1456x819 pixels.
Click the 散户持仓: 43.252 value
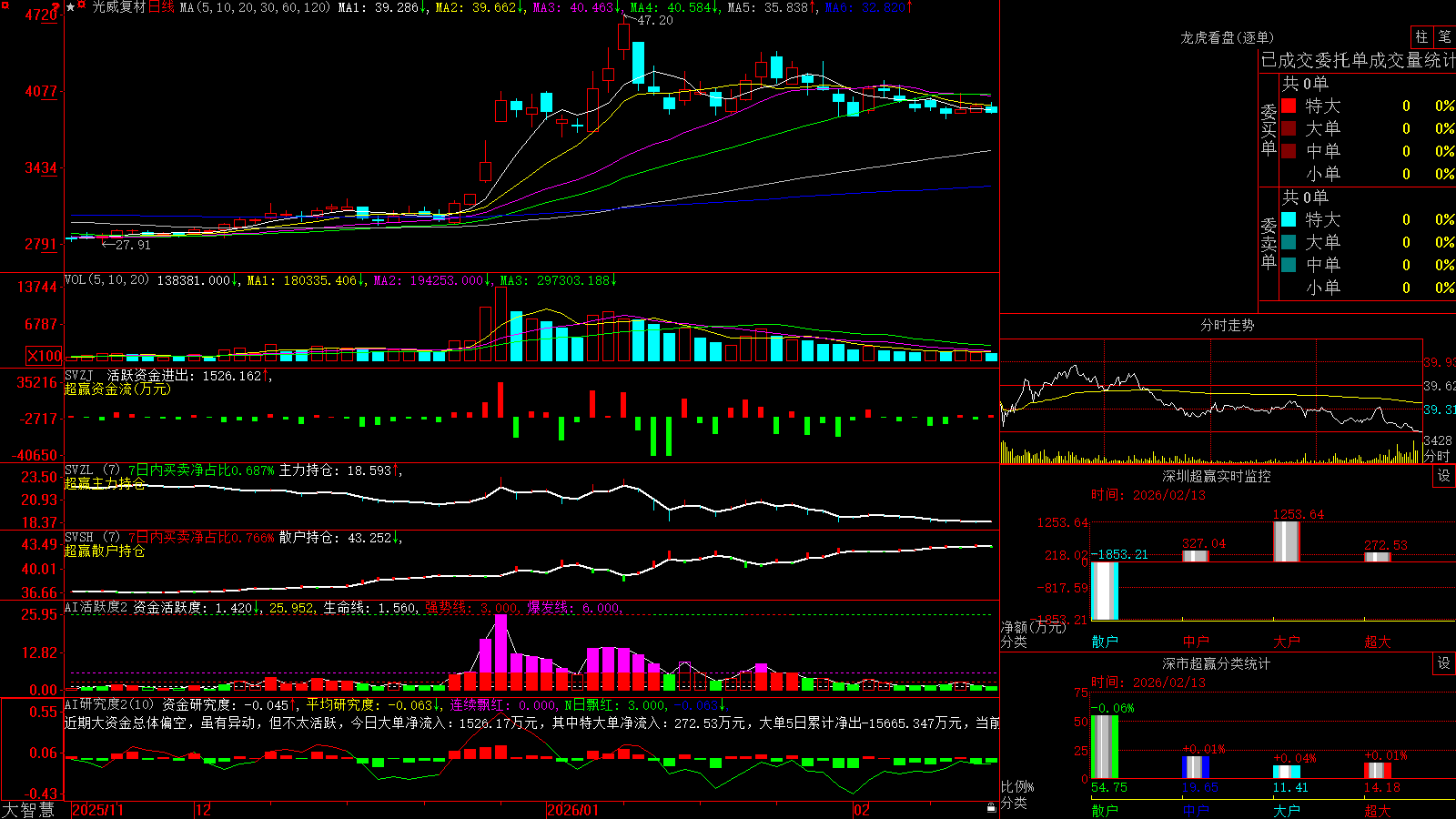click(x=335, y=538)
